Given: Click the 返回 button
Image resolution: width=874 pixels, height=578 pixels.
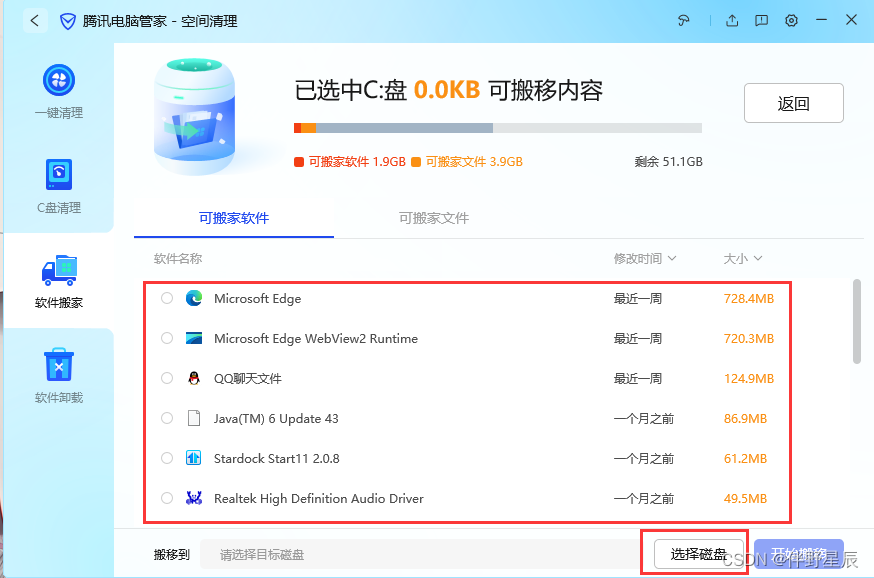Looking at the screenshot, I should pyautogui.click(x=794, y=103).
